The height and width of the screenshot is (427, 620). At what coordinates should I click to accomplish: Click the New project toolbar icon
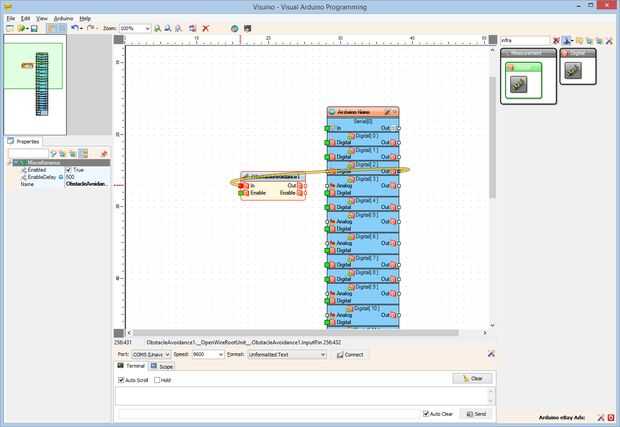[x=10, y=28]
